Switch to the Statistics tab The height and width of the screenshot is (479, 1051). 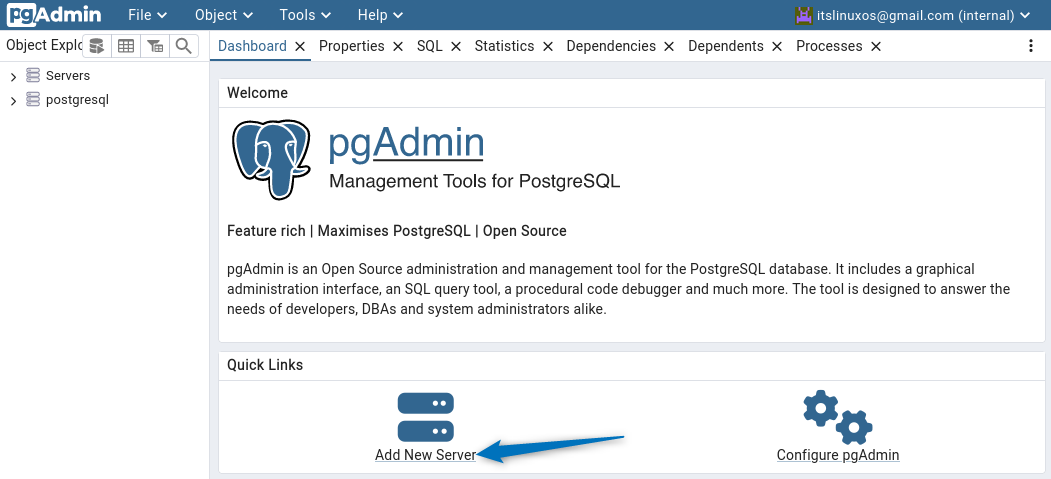504,46
